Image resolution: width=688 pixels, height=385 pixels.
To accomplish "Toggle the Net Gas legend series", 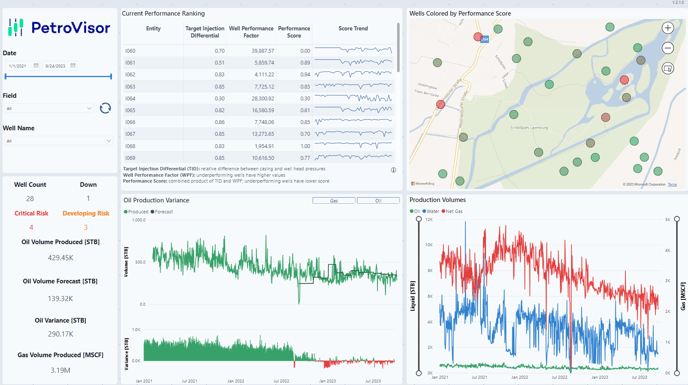I will (x=452, y=211).
